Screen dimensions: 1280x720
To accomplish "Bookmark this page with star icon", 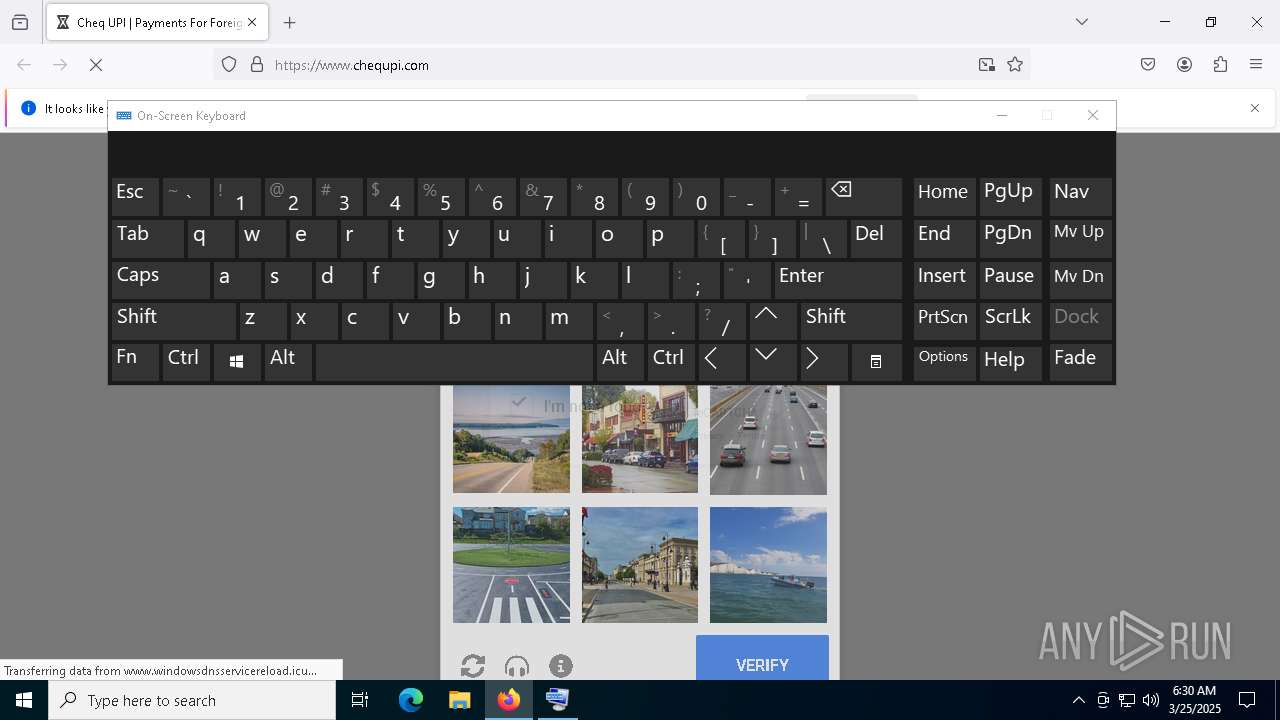I will (1015, 65).
